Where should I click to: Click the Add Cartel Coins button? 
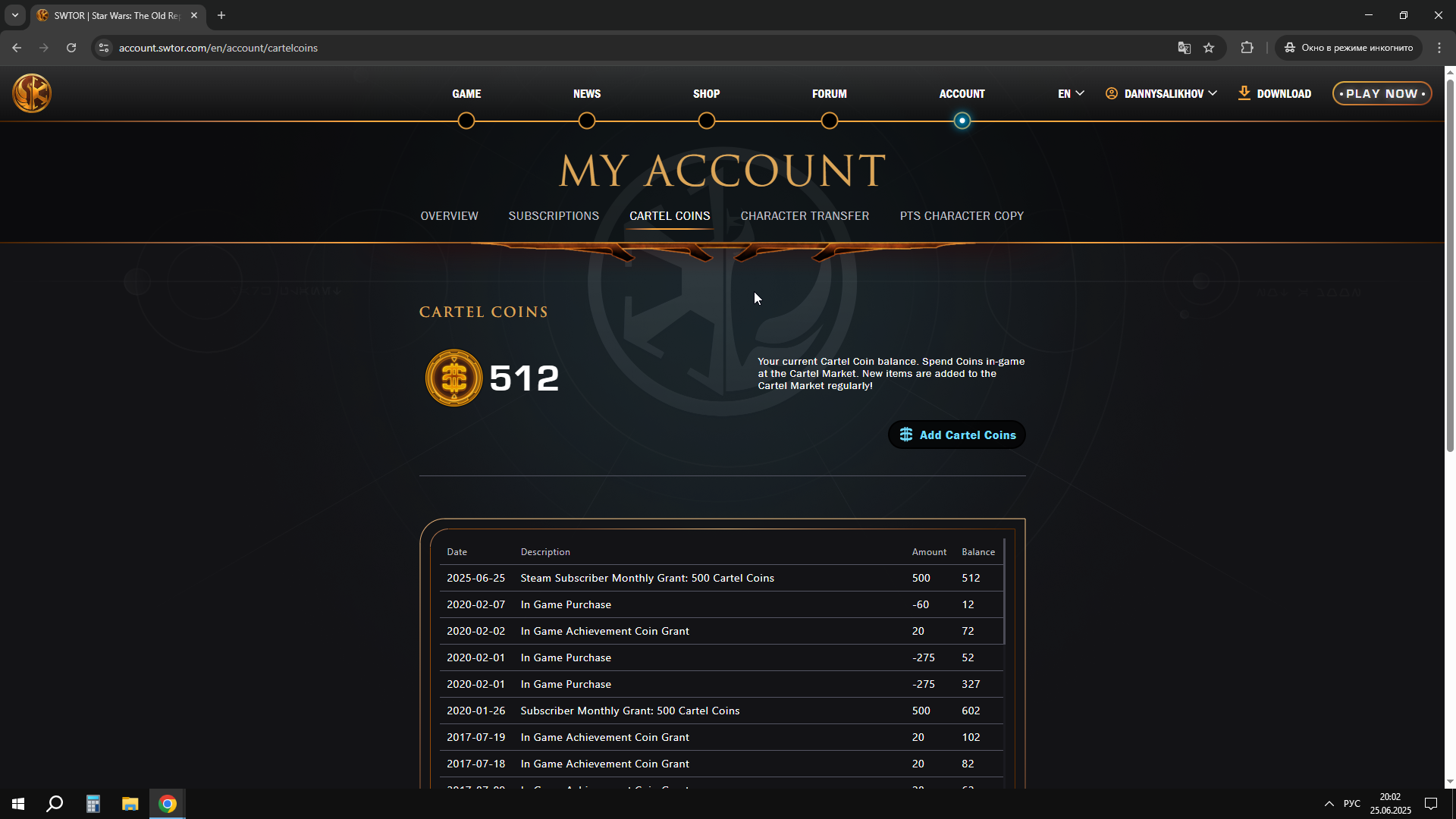coord(957,435)
